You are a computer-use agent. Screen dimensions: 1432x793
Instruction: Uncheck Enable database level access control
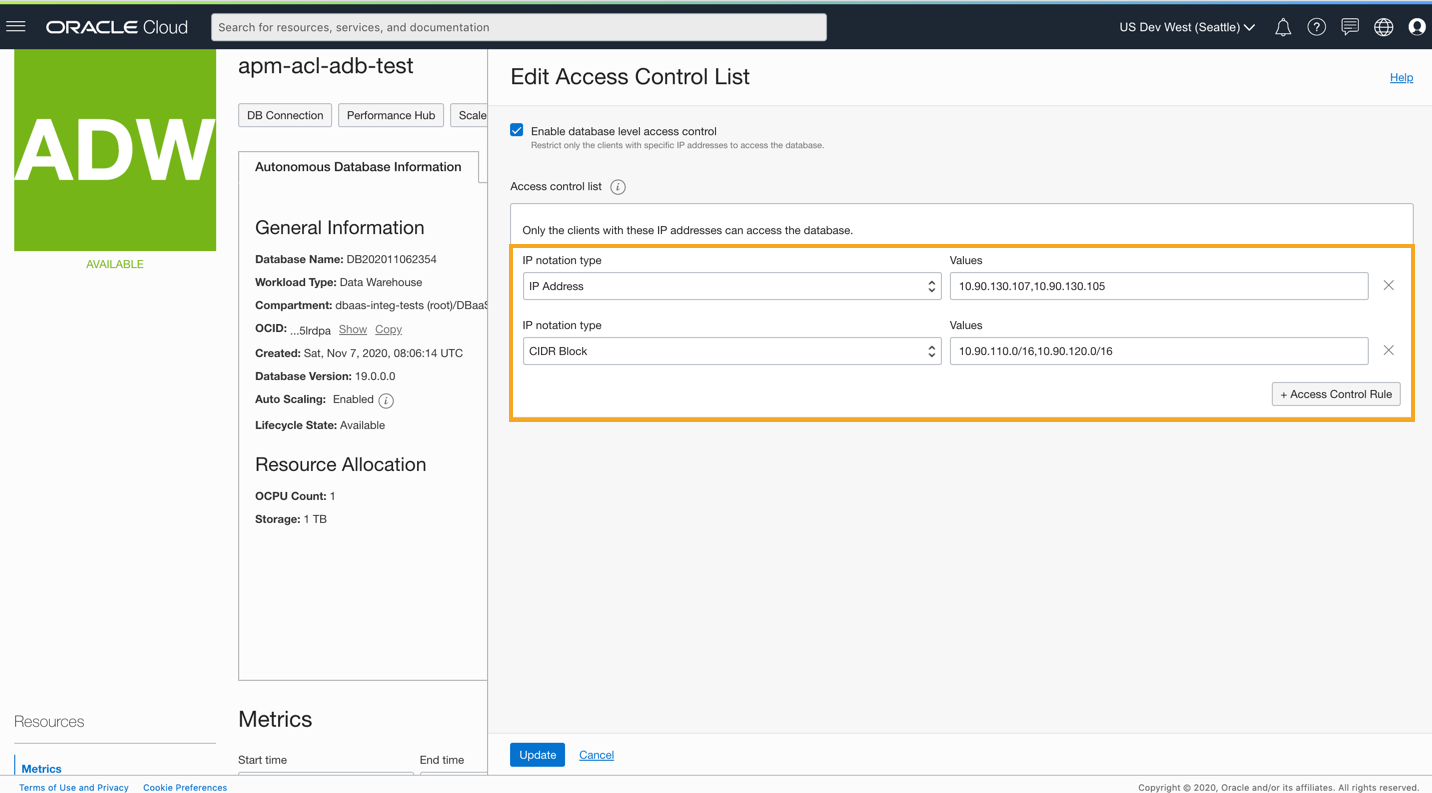[x=517, y=130]
